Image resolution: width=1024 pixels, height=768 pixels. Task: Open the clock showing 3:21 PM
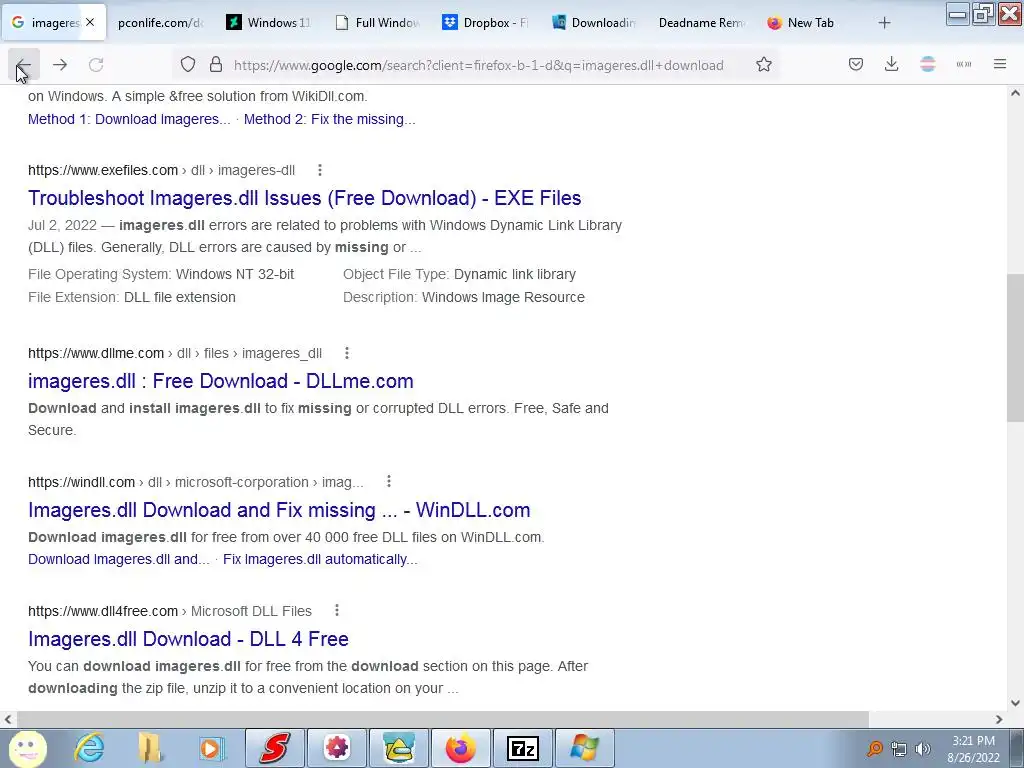pos(973,749)
